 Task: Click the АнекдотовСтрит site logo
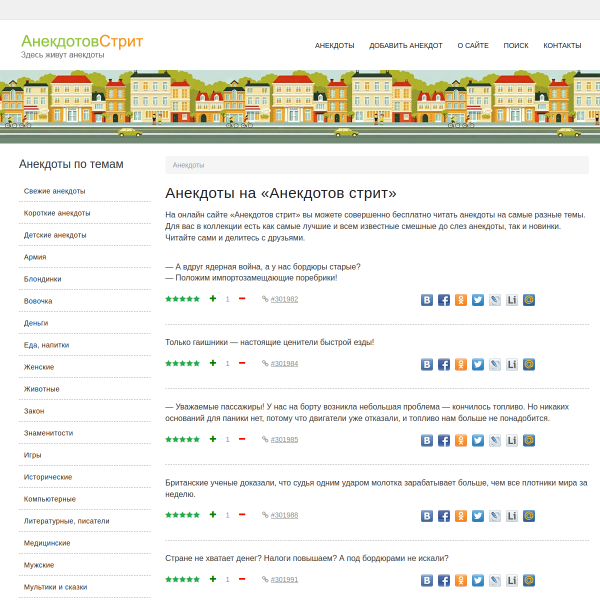pyautogui.click(x=82, y=41)
